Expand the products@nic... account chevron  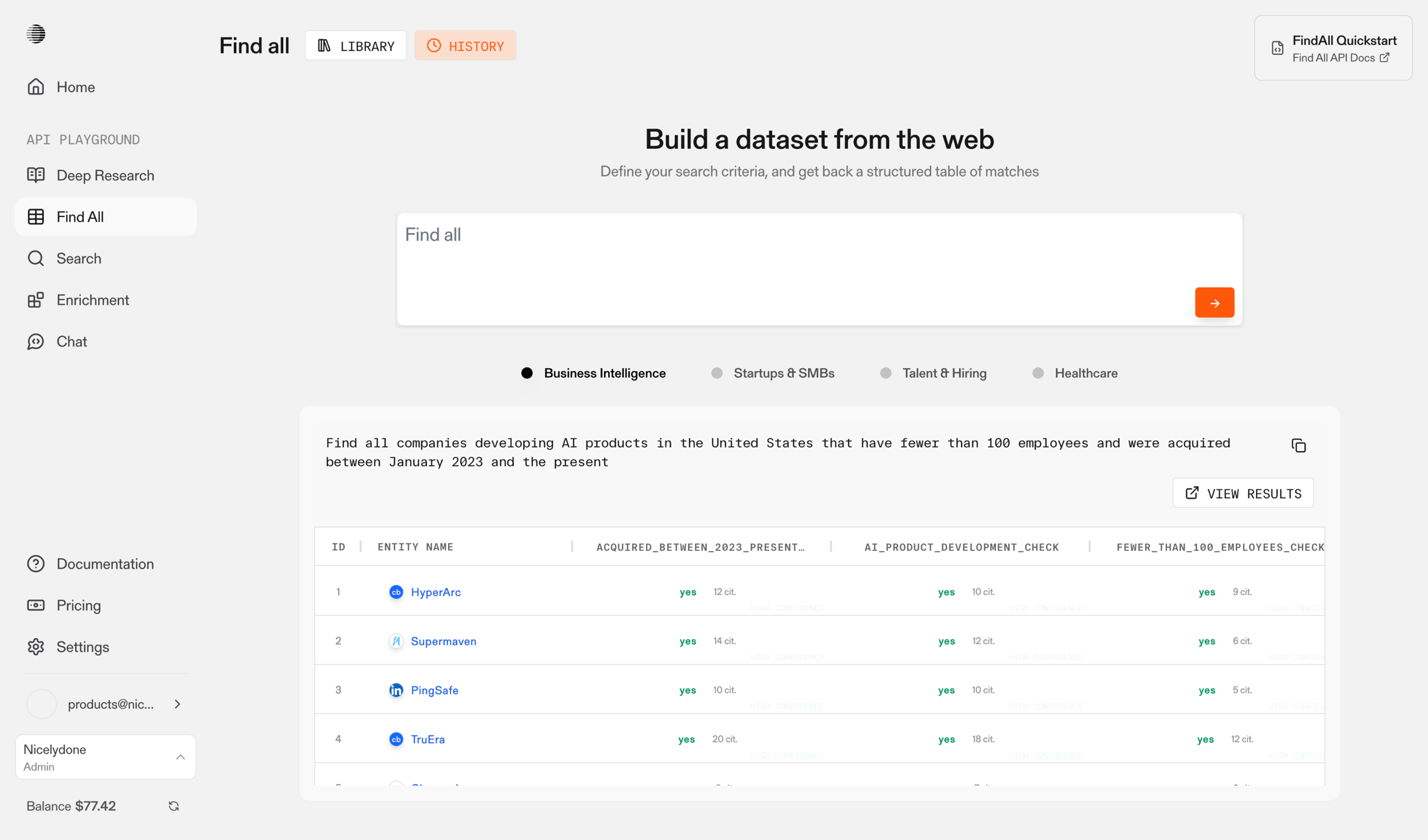177,704
